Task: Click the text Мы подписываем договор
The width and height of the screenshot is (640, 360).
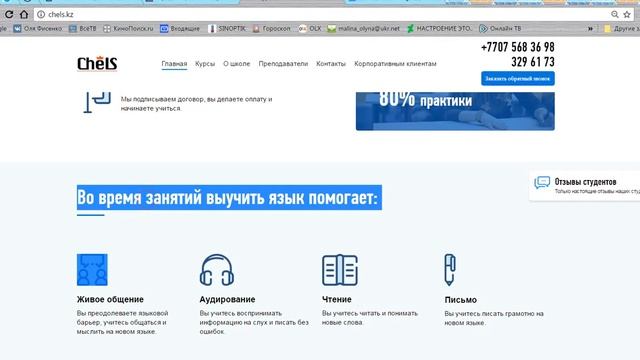Action: click(x=196, y=104)
